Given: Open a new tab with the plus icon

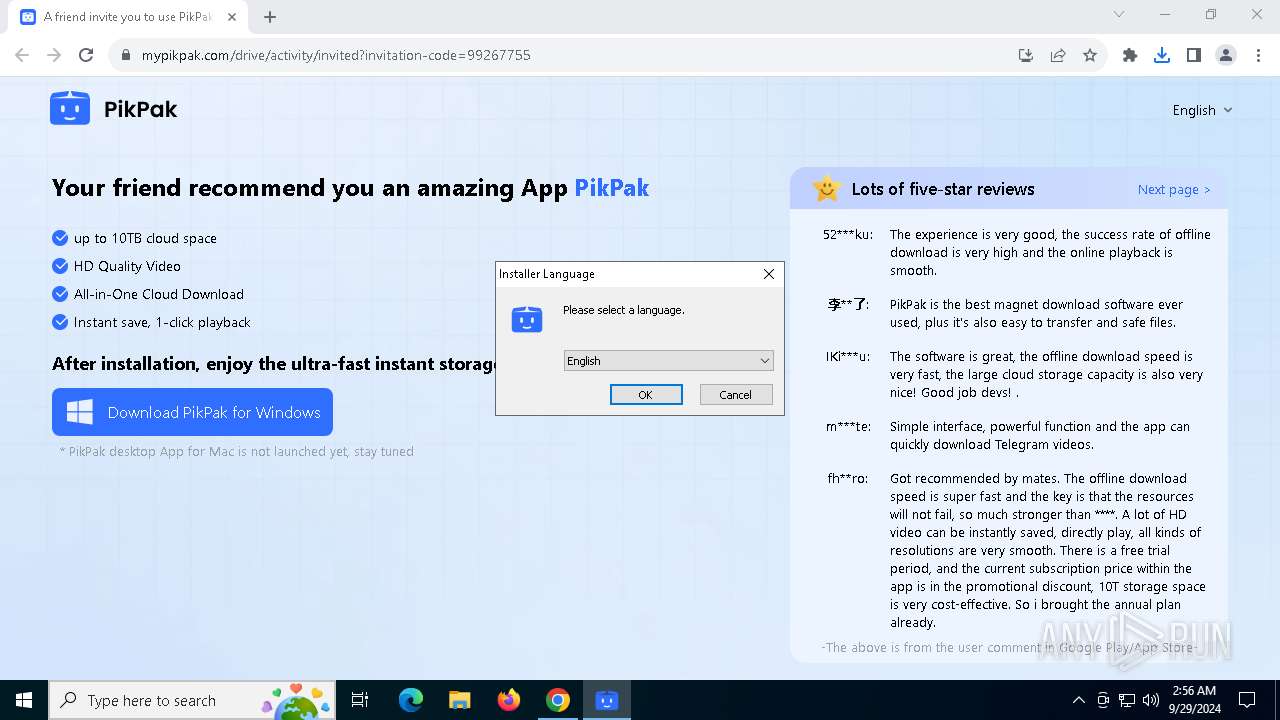Looking at the screenshot, I should pyautogui.click(x=270, y=16).
